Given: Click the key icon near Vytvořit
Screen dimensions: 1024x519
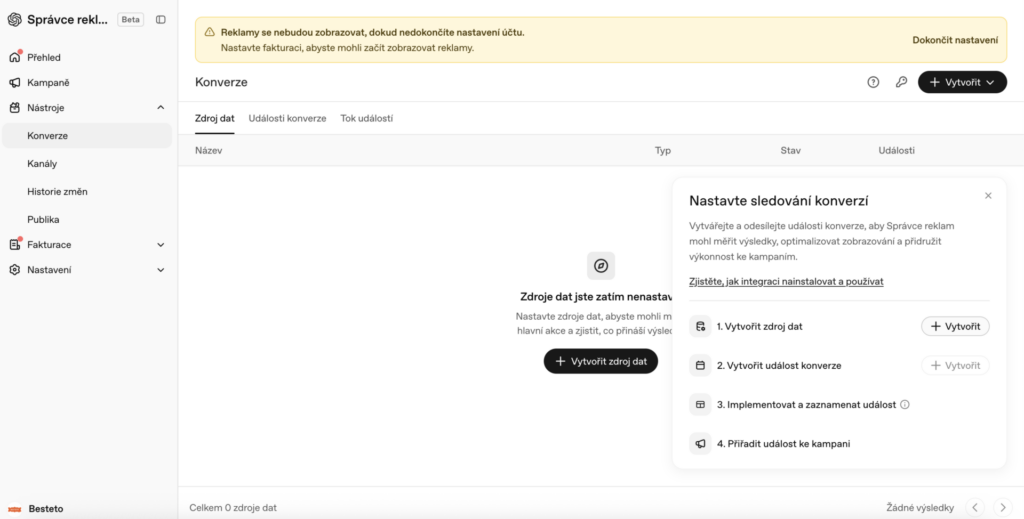Looking at the screenshot, I should pos(901,82).
